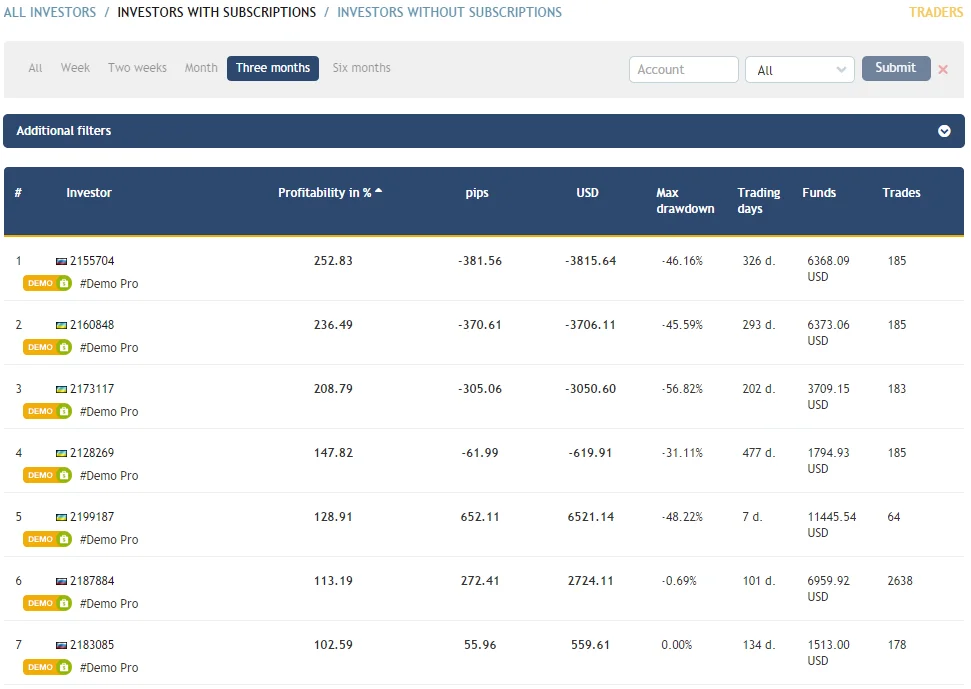
Task: Click profitability value 252.83
Action: click(x=333, y=261)
